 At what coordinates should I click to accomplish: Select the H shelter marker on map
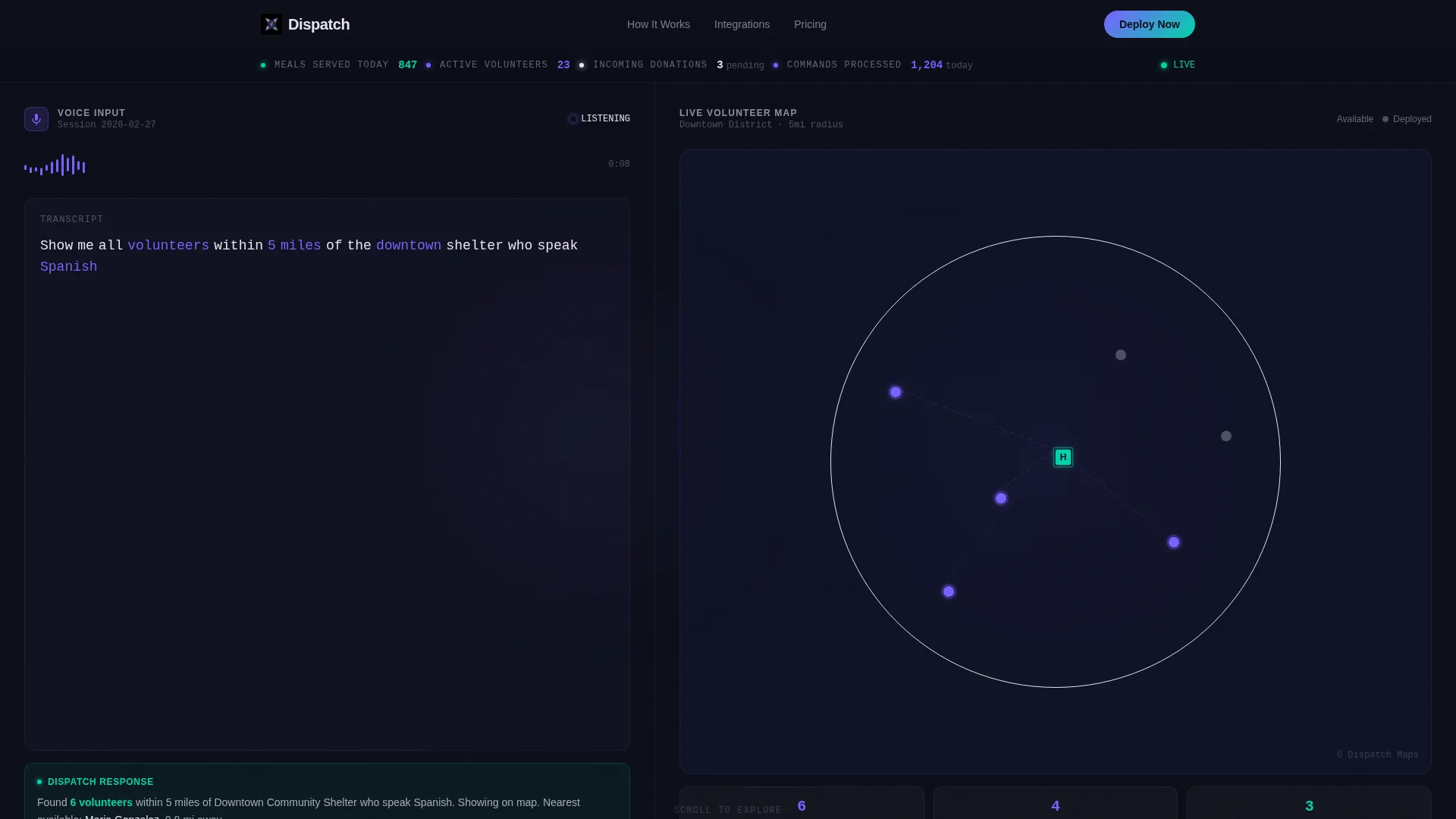tap(1063, 457)
